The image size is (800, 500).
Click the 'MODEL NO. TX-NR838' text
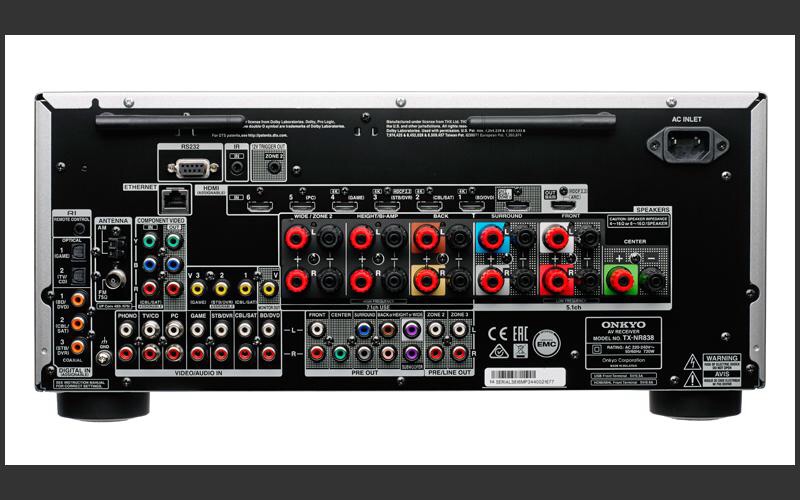pyautogui.click(x=623, y=338)
